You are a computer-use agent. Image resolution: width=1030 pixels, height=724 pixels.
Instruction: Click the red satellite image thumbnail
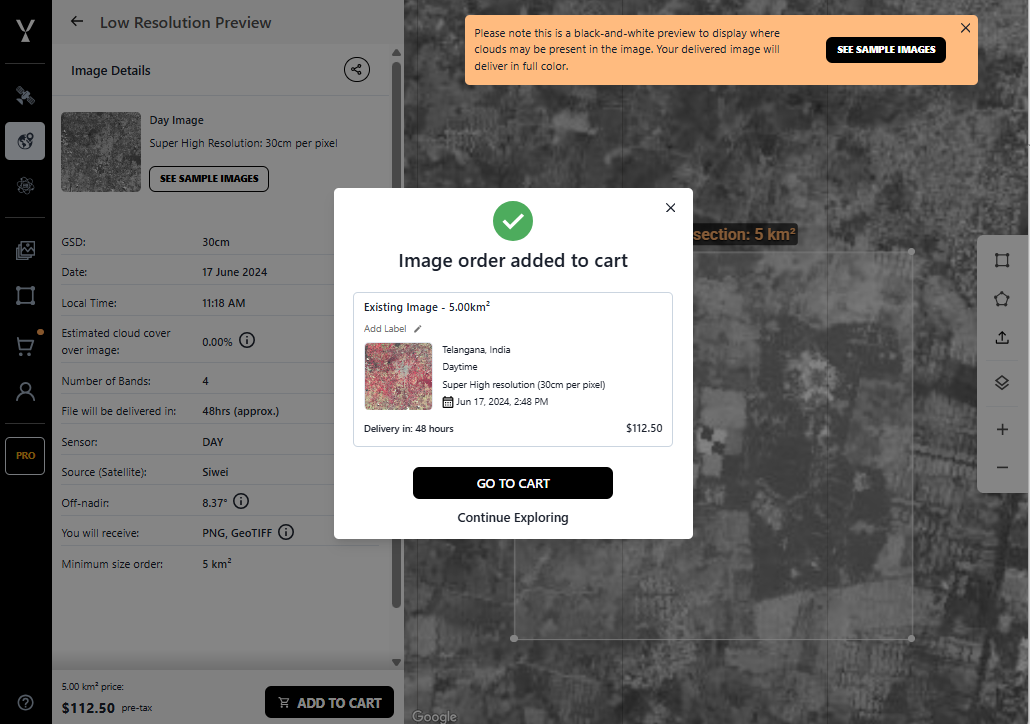[398, 376]
